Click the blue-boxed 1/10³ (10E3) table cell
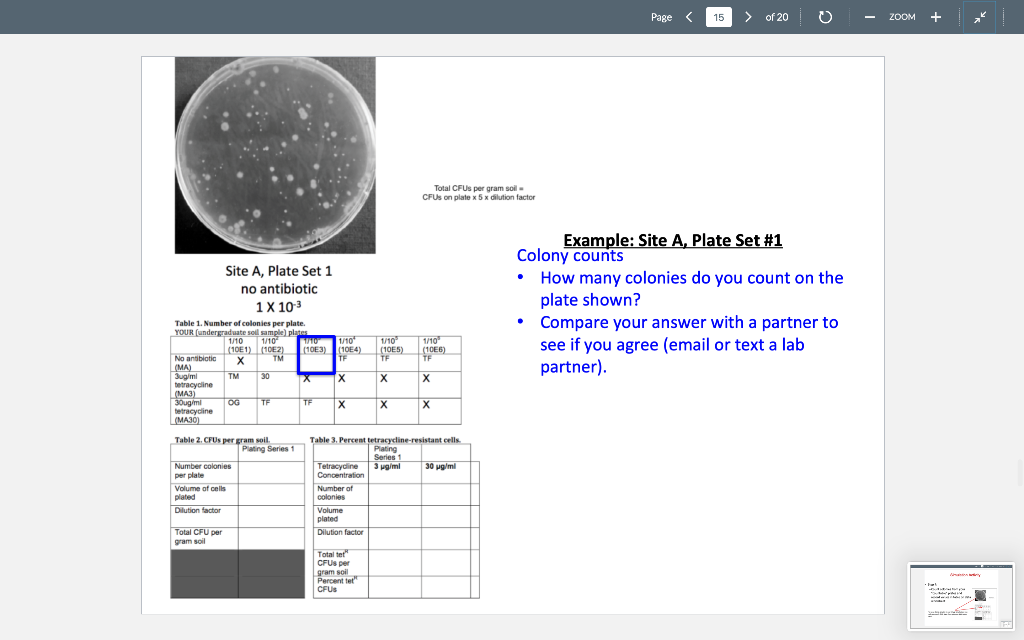Viewport: 1024px width, 640px height. (316, 356)
